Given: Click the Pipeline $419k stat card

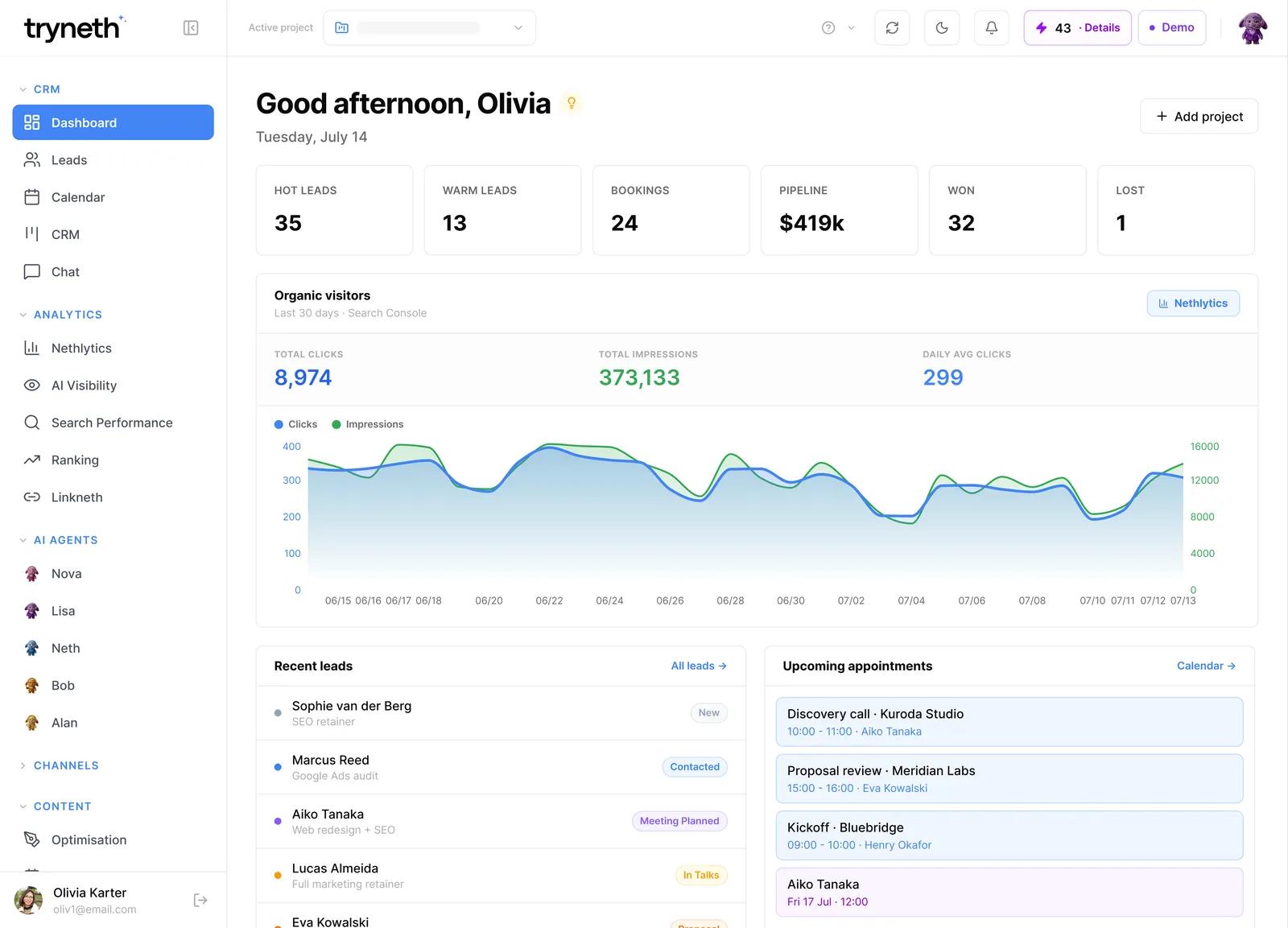Looking at the screenshot, I should [x=839, y=210].
